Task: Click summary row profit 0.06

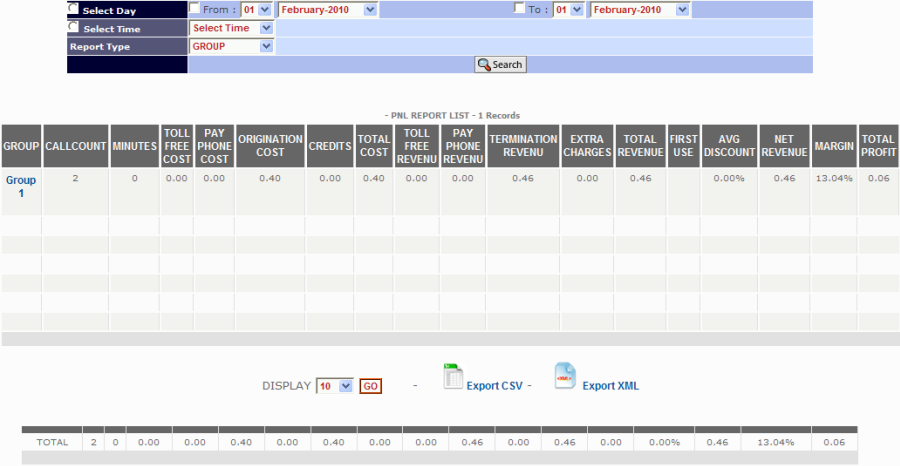Action: [835, 442]
